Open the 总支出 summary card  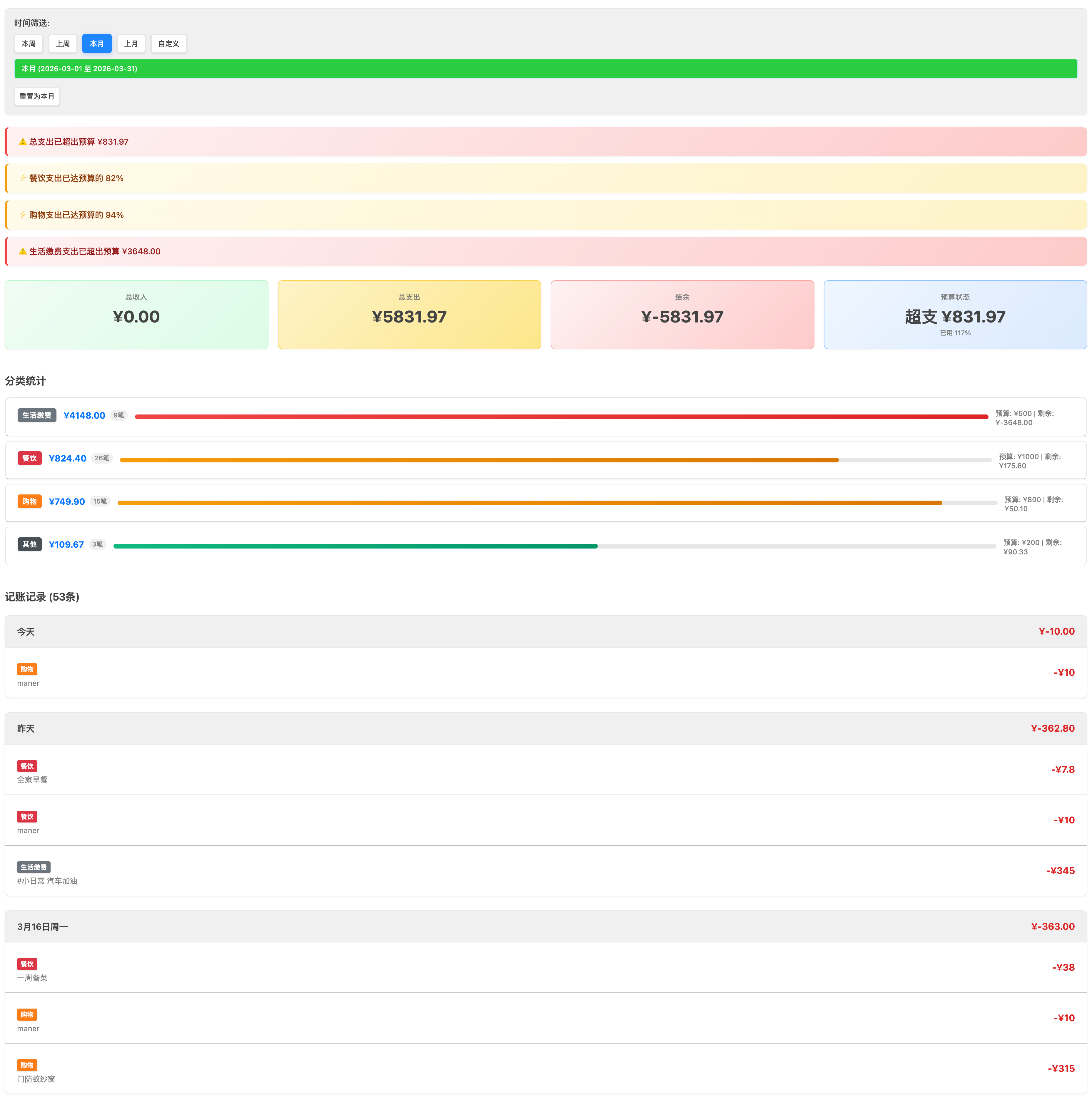point(409,315)
